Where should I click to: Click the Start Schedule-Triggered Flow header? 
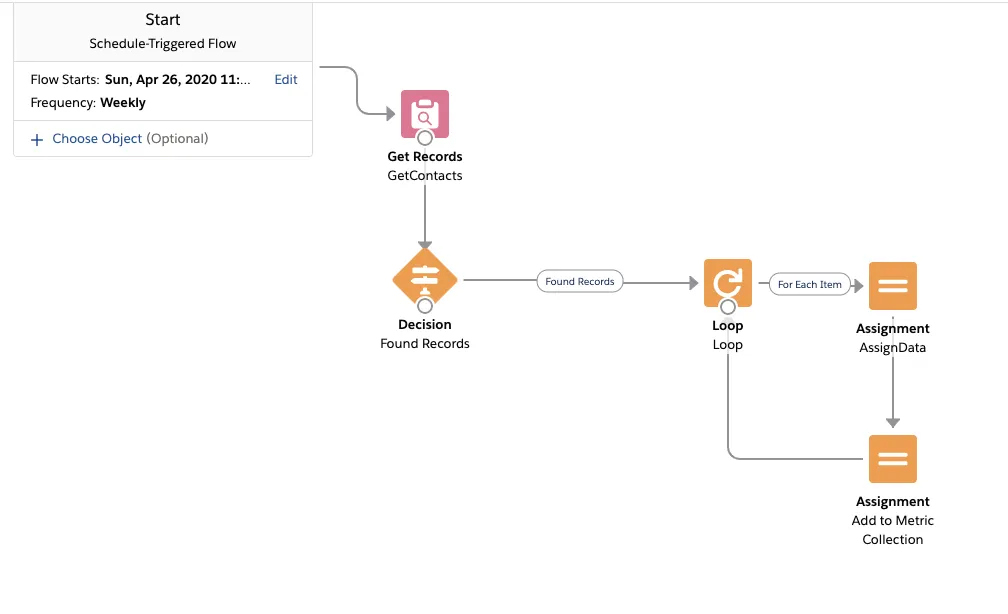(163, 32)
